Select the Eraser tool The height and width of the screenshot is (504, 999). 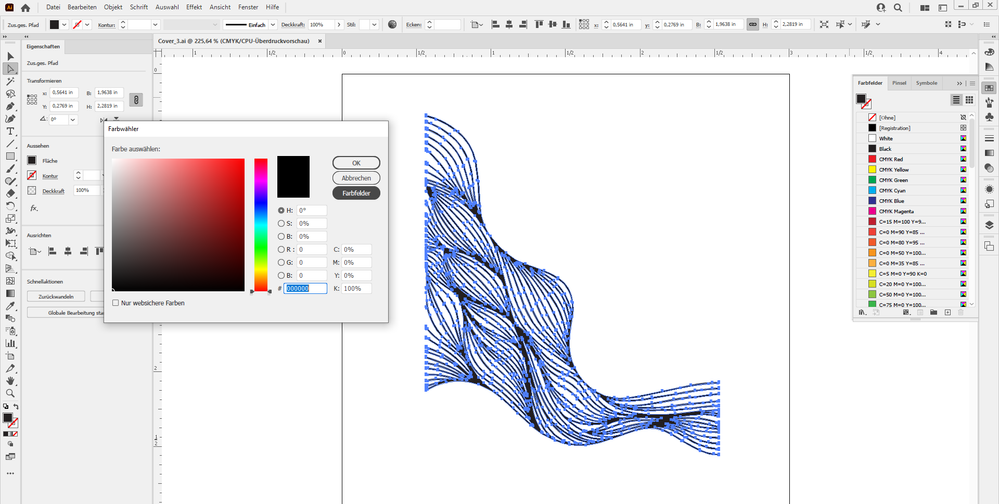[10, 194]
